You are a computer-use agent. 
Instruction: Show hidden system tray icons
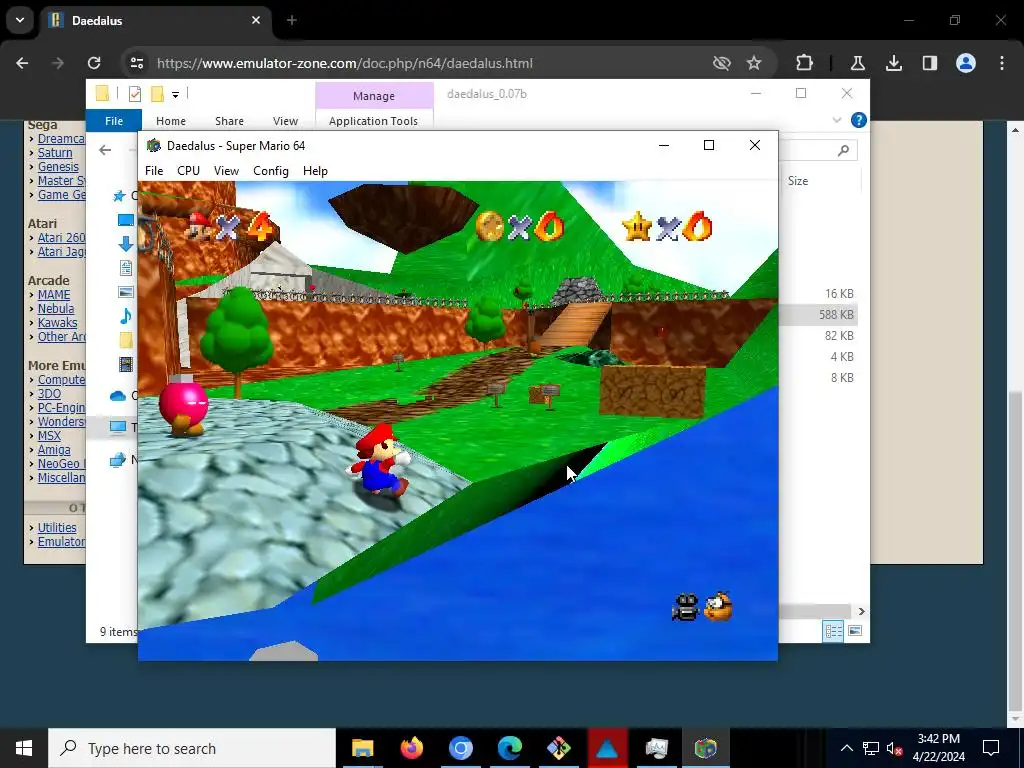pyautogui.click(x=846, y=748)
